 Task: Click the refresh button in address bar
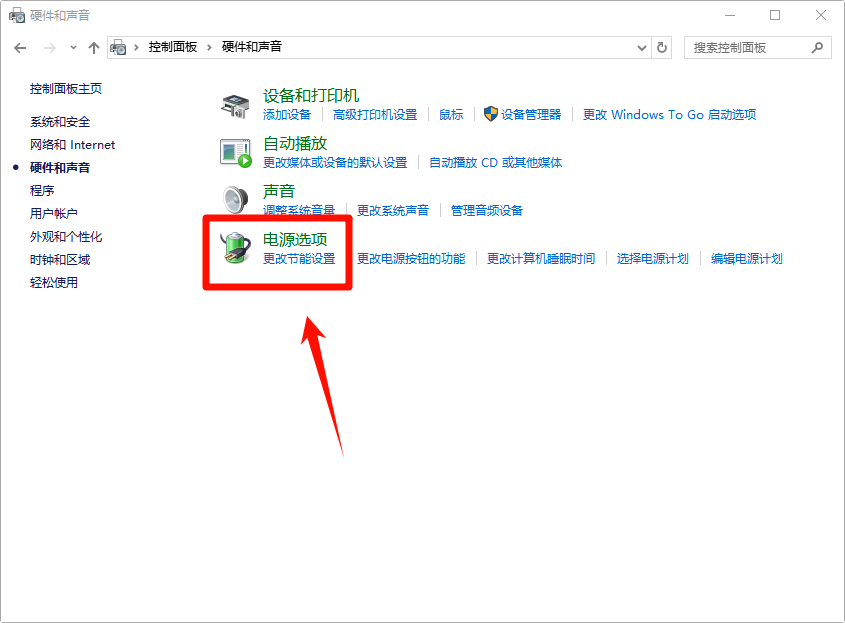[662, 47]
